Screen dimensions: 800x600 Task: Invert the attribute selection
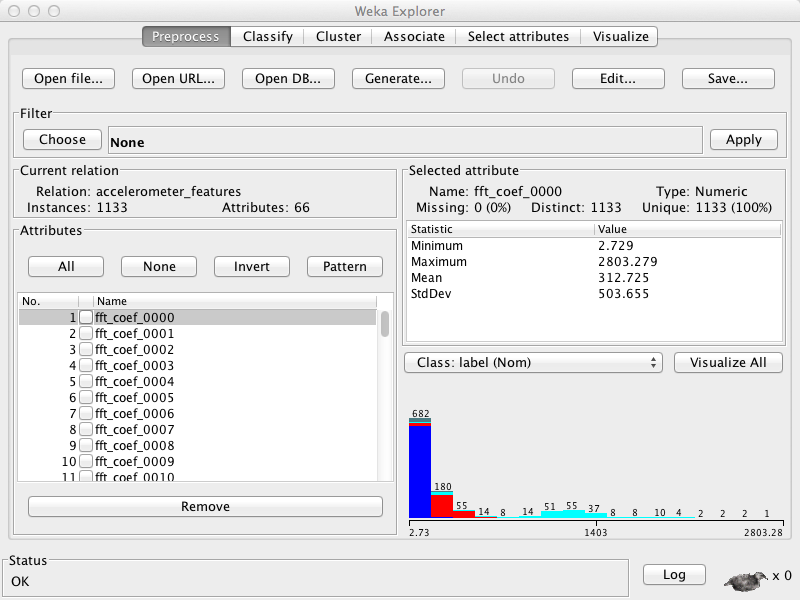point(252,266)
